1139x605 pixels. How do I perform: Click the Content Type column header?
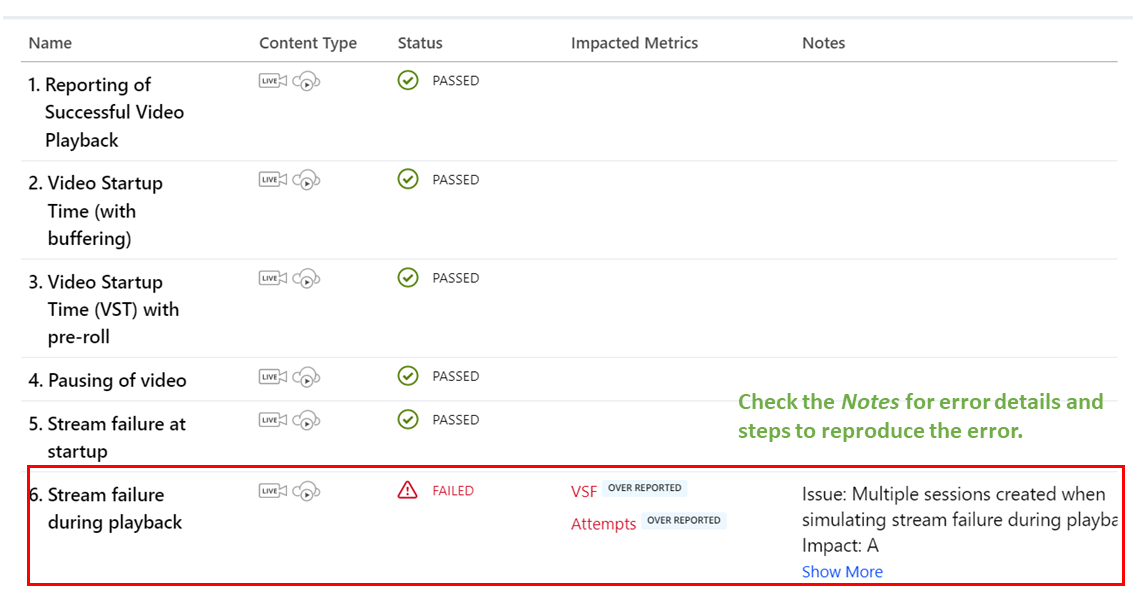coord(308,43)
